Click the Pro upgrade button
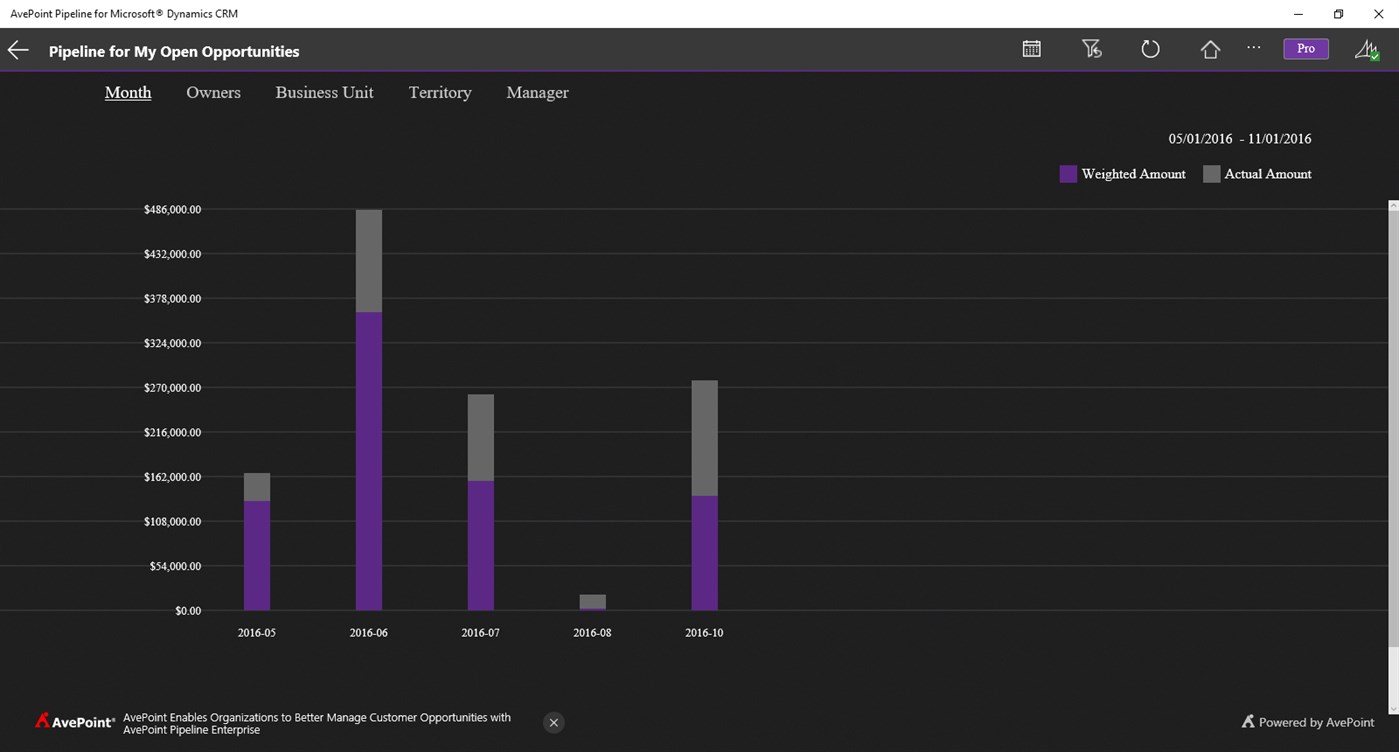This screenshot has width=1399, height=752. (1305, 47)
